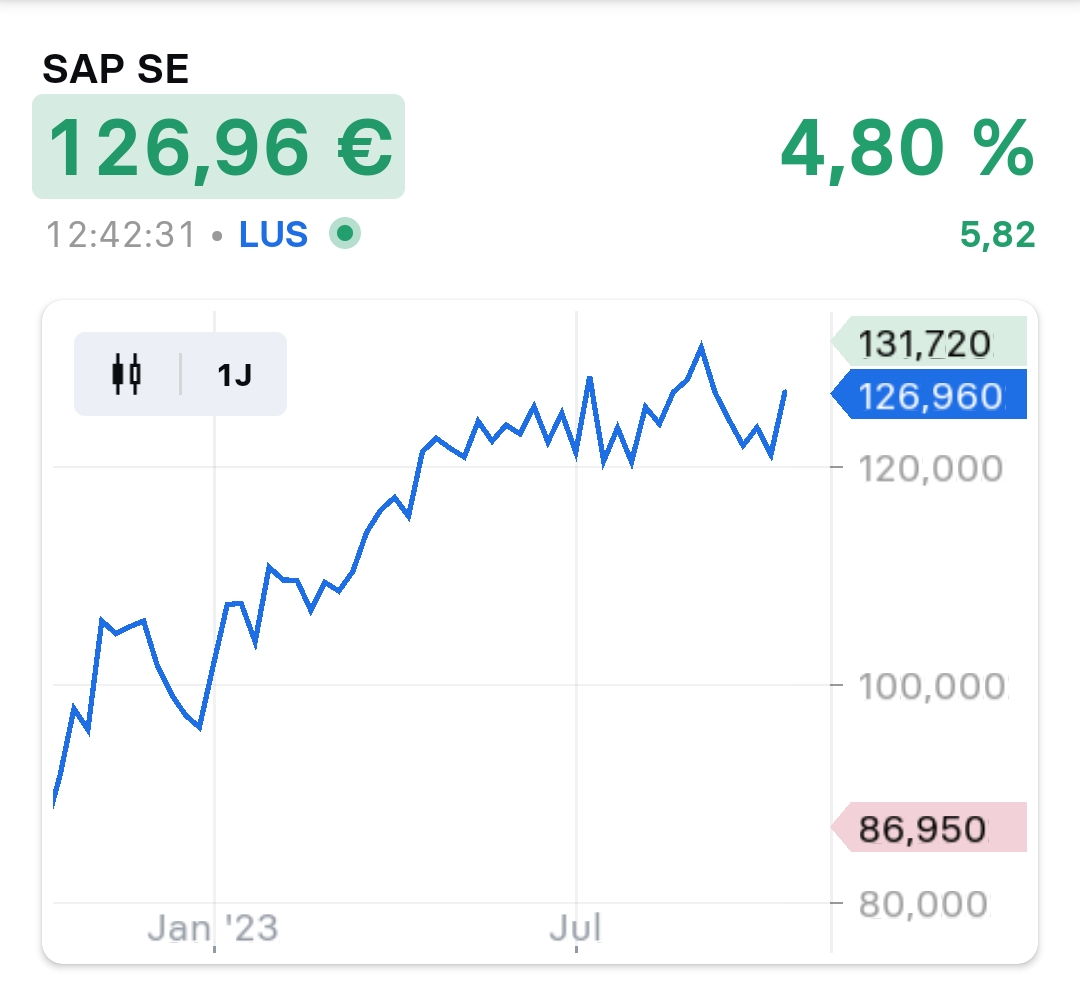
Task: Click the LUS exchange link
Action: pyautogui.click(x=273, y=235)
